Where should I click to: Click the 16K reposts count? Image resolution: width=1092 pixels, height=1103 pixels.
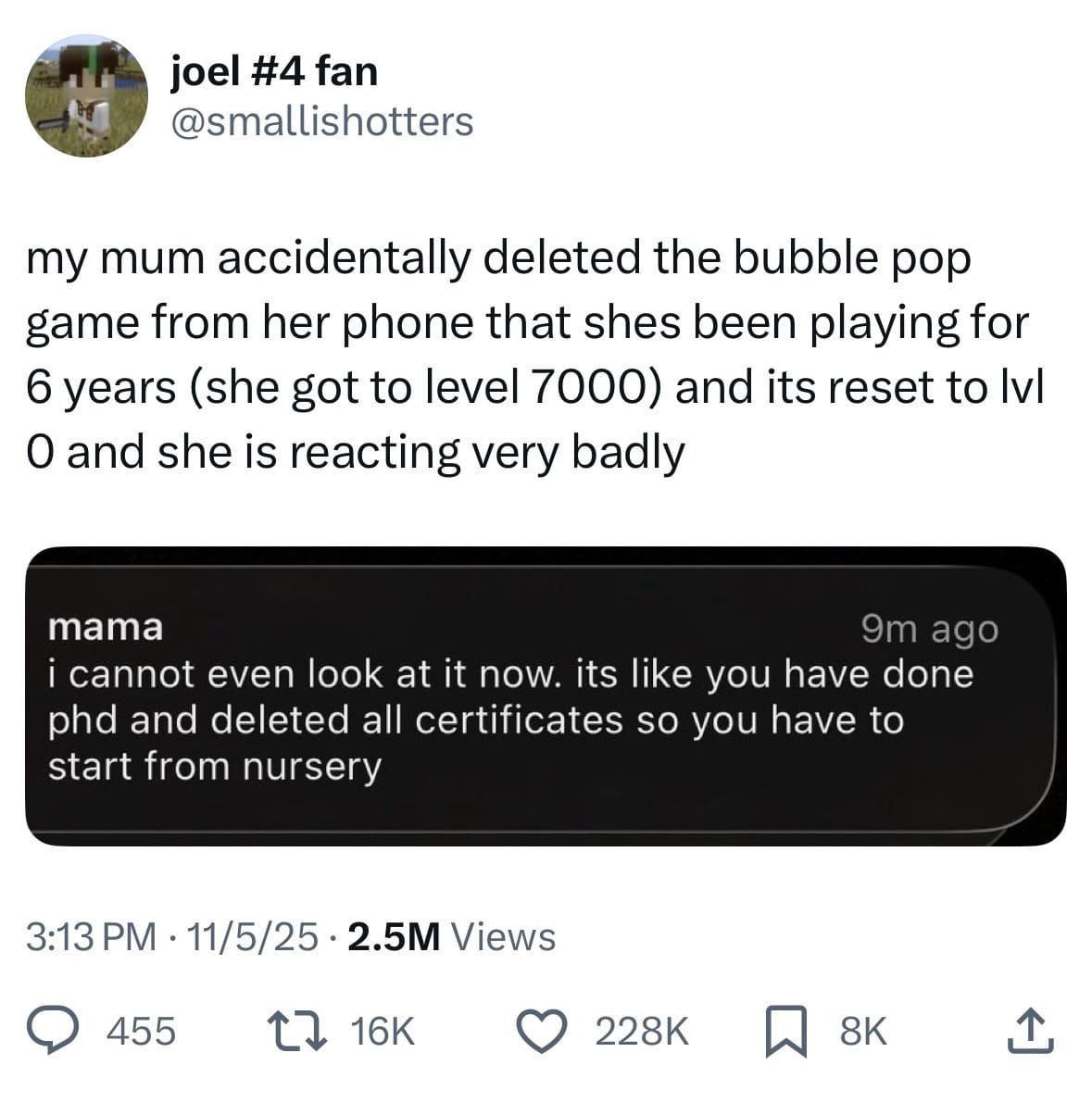click(x=383, y=1032)
